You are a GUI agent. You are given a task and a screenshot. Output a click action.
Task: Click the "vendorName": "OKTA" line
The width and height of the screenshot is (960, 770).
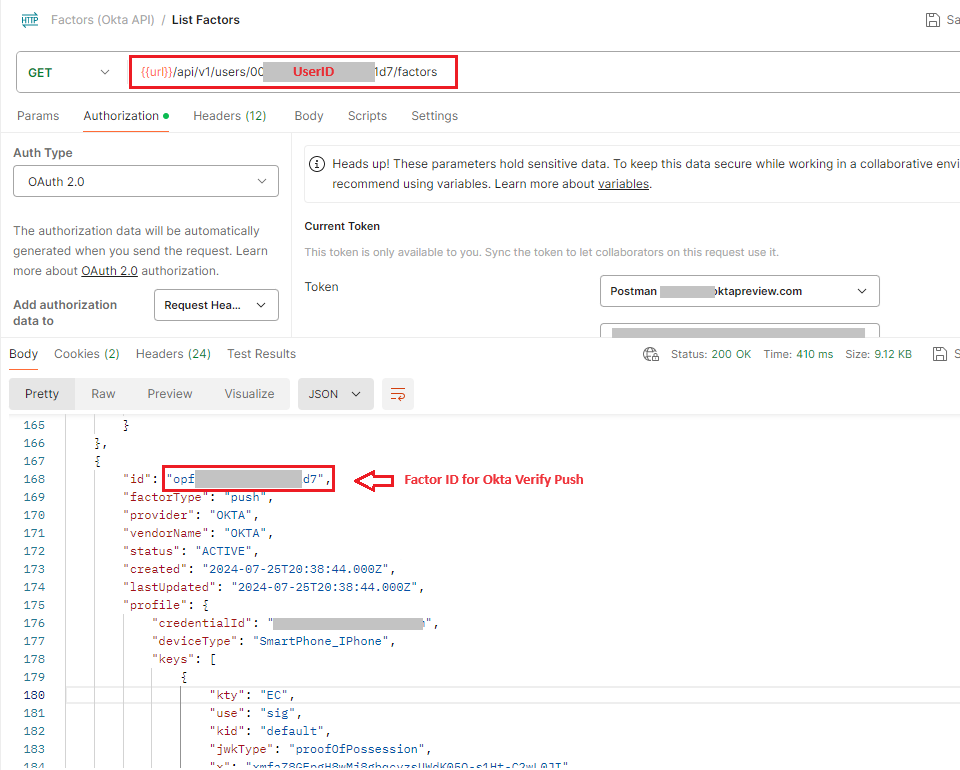pos(198,533)
